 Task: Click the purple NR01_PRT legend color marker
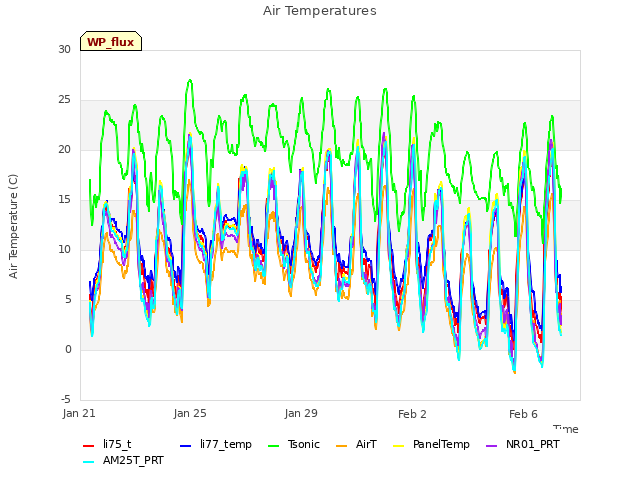(x=491, y=446)
